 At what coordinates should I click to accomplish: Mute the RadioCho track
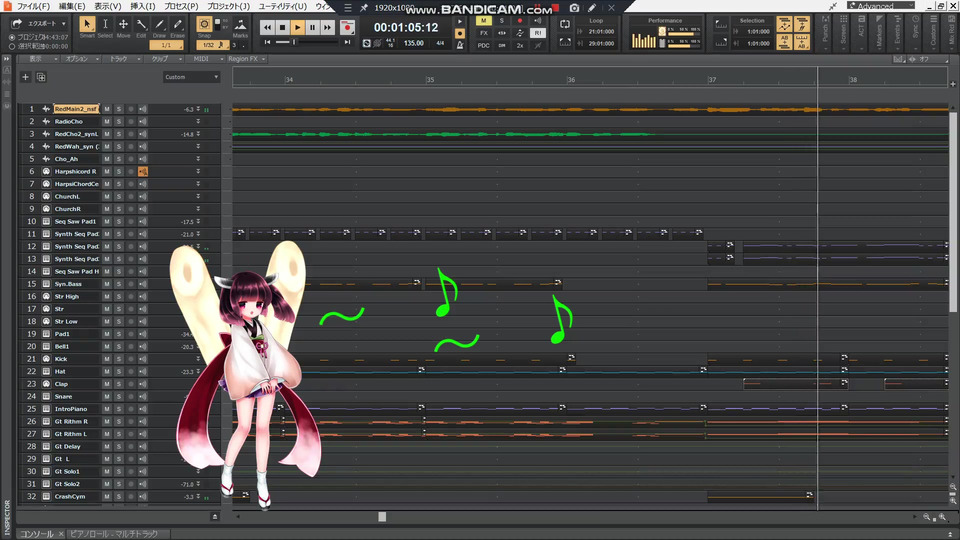(107, 122)
